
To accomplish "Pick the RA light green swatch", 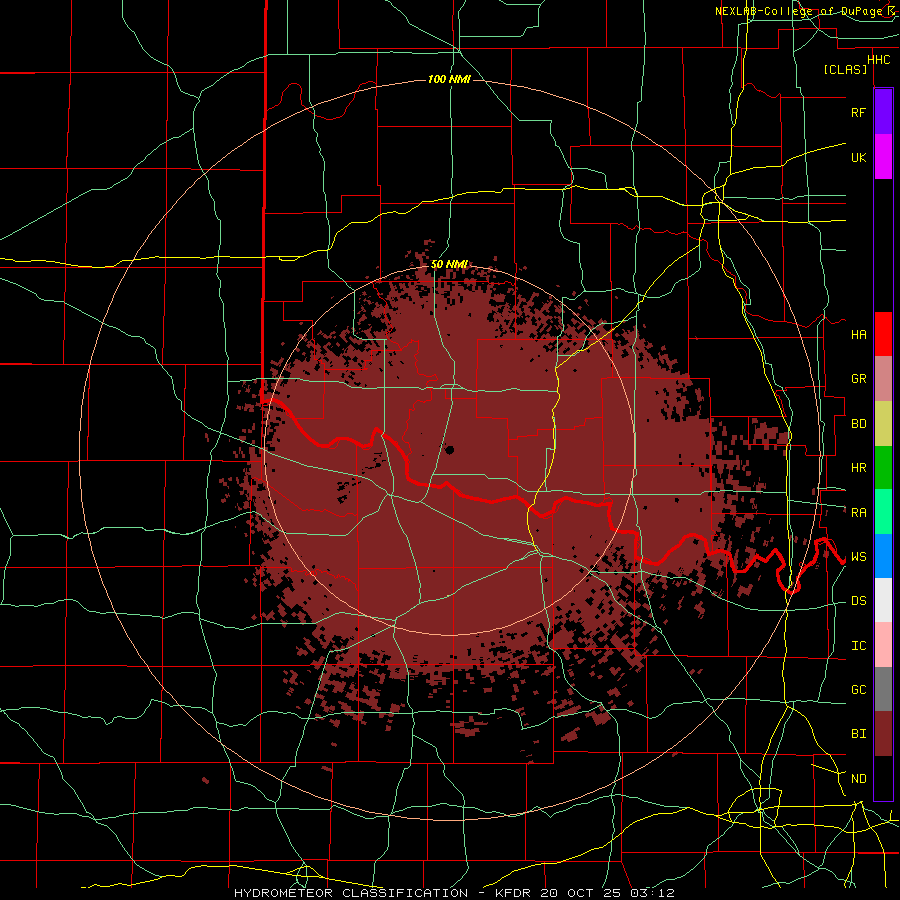I will click(x=883, y=512).
